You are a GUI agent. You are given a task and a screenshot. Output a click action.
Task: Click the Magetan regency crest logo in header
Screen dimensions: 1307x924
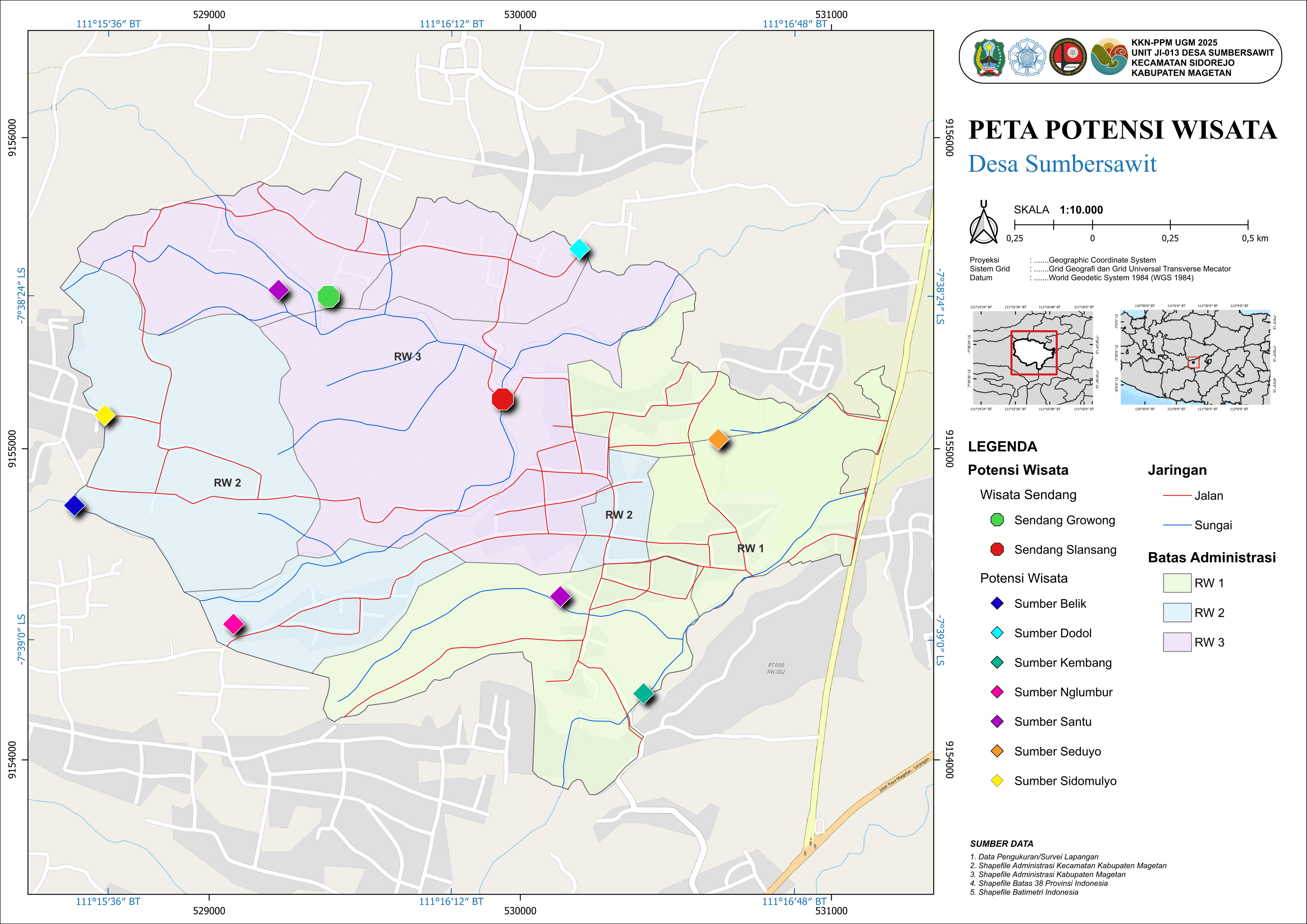(x=989, y=58)
